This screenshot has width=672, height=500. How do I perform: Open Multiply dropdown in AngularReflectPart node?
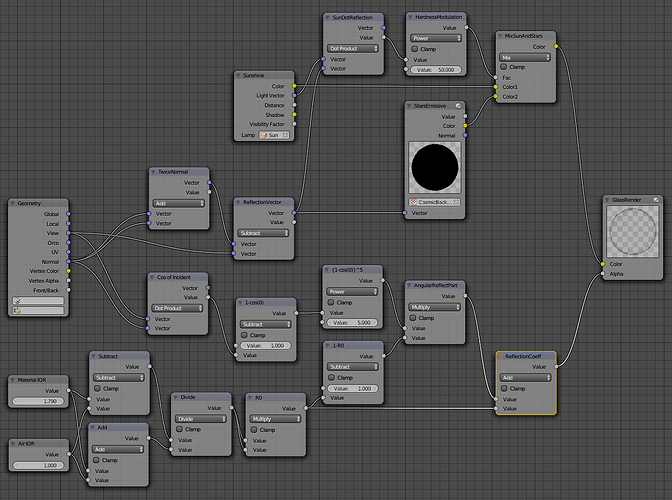coord(435,307)
